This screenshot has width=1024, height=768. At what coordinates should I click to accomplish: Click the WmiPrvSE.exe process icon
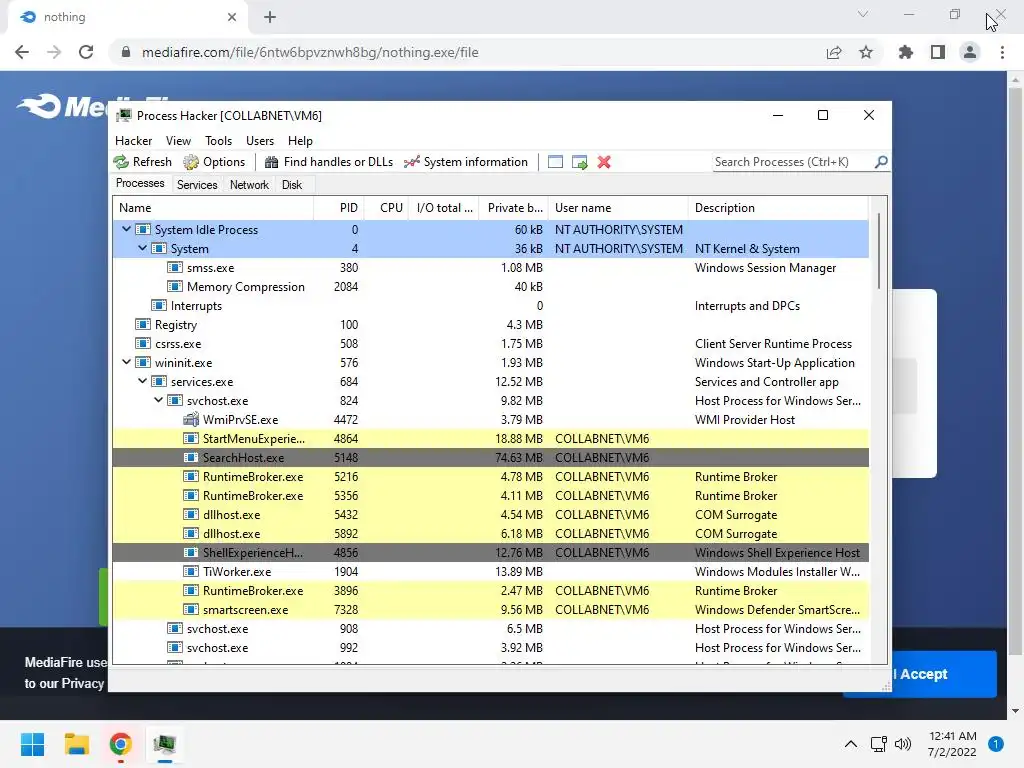pos(191,419)
